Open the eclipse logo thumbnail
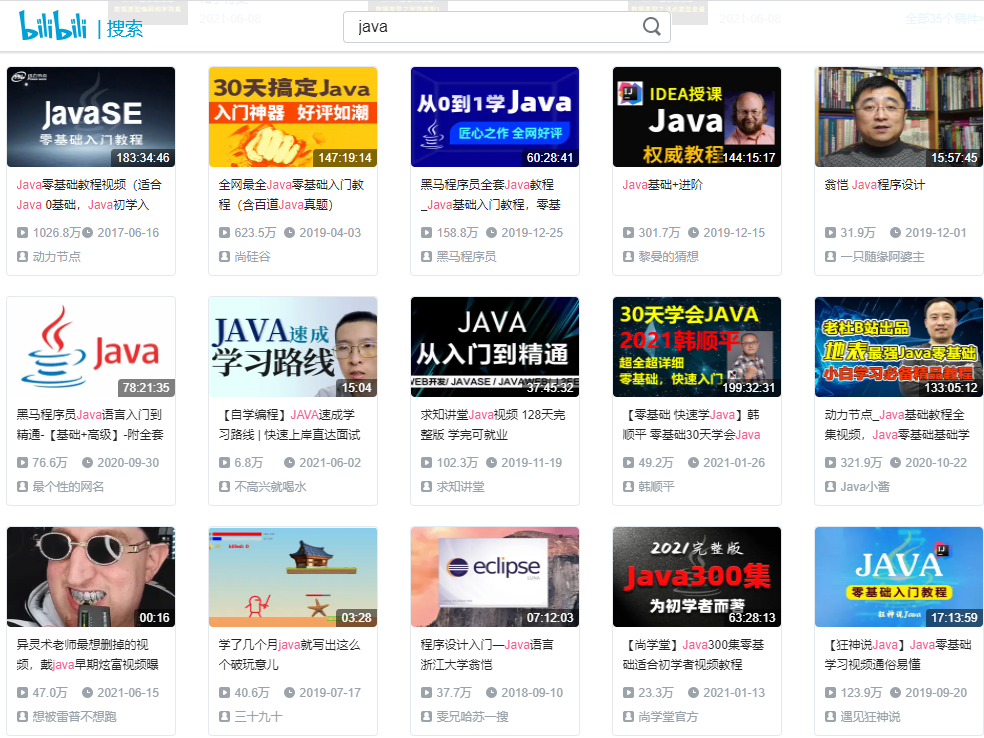The image size is (984, 738). coord(495,577)
